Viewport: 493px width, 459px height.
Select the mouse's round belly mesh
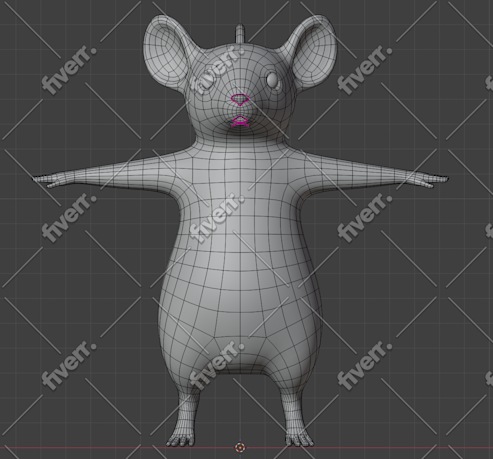click(240, 300)
